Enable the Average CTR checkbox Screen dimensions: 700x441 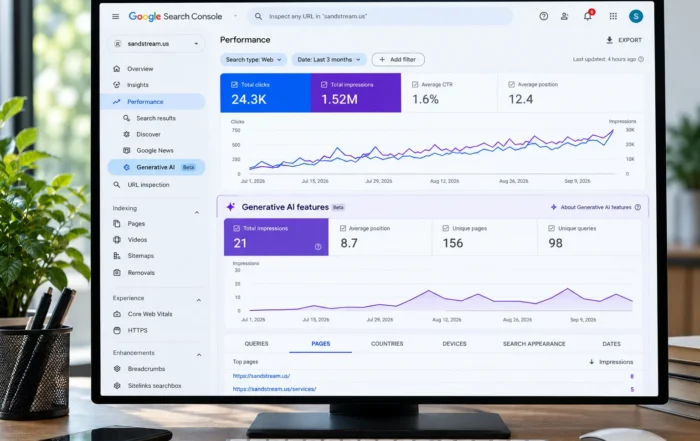(415, 85)
